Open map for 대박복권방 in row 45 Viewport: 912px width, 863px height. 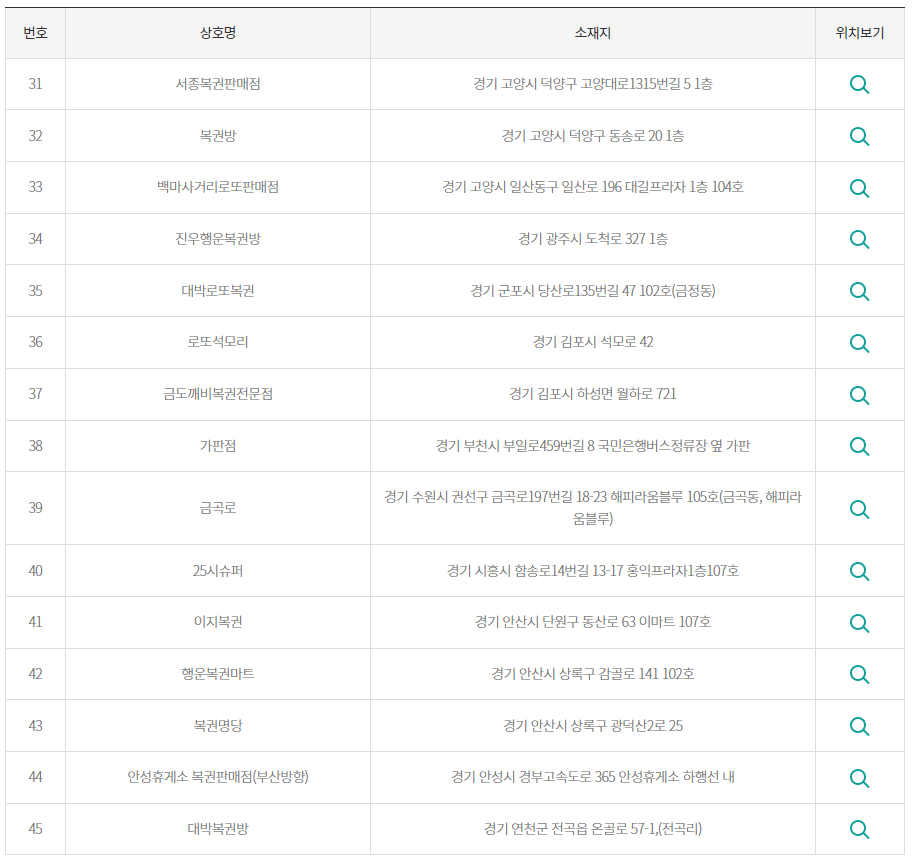[x=859, y=829]
